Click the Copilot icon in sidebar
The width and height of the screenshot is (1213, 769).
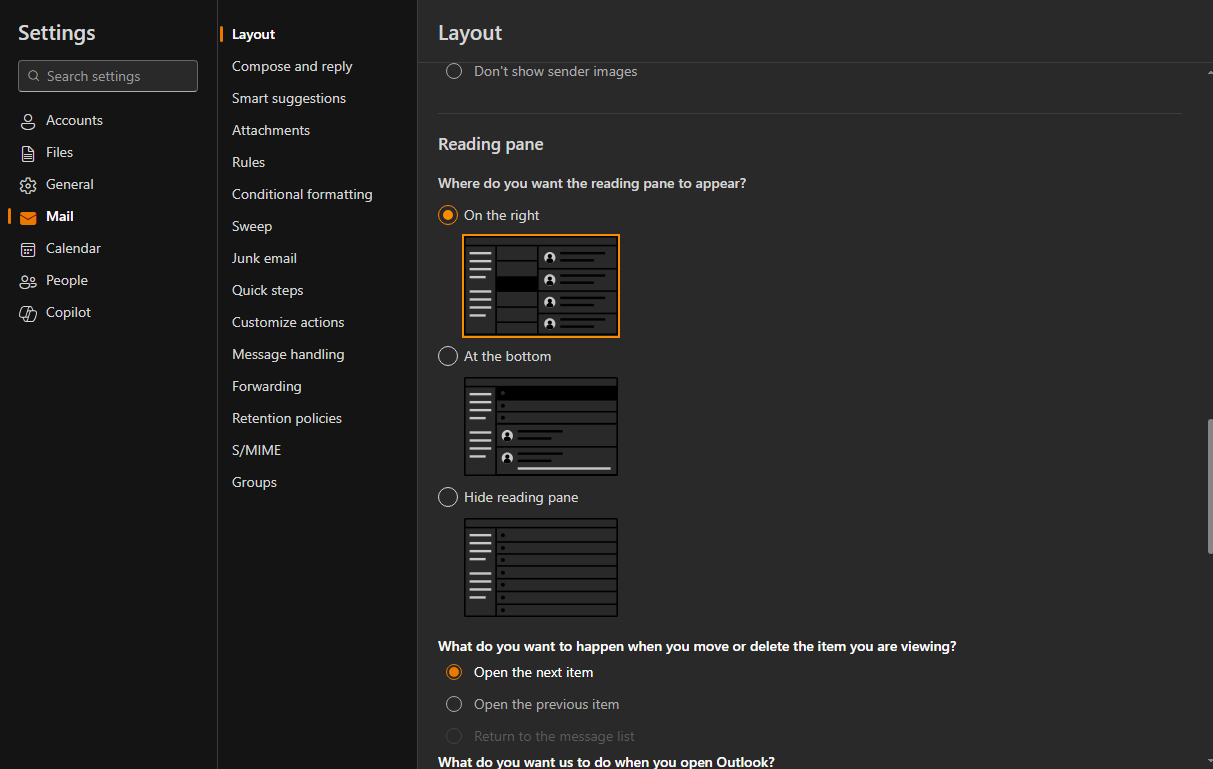point(28,313)
